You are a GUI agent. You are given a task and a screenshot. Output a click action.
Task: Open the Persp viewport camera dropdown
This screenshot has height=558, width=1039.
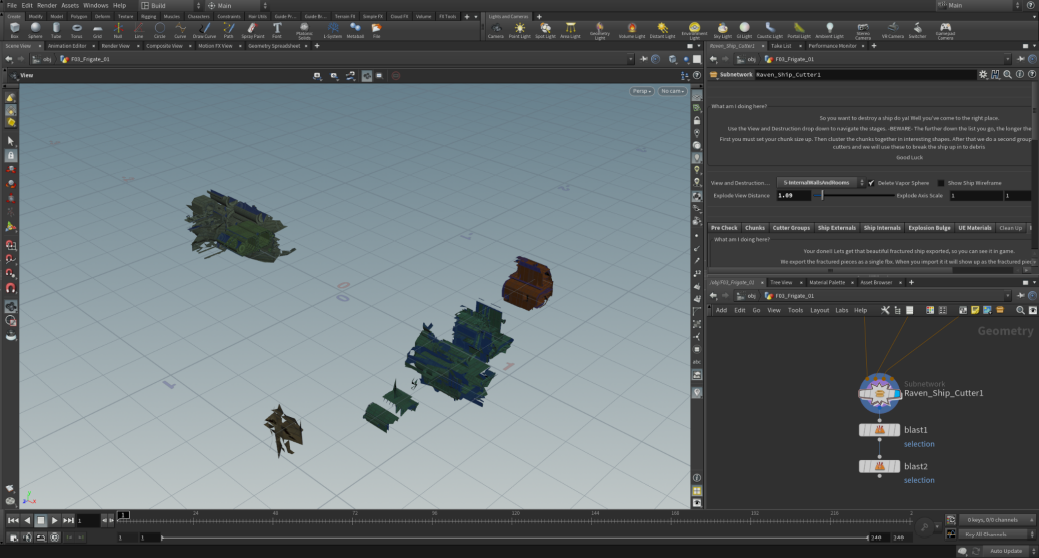(641, 91)
